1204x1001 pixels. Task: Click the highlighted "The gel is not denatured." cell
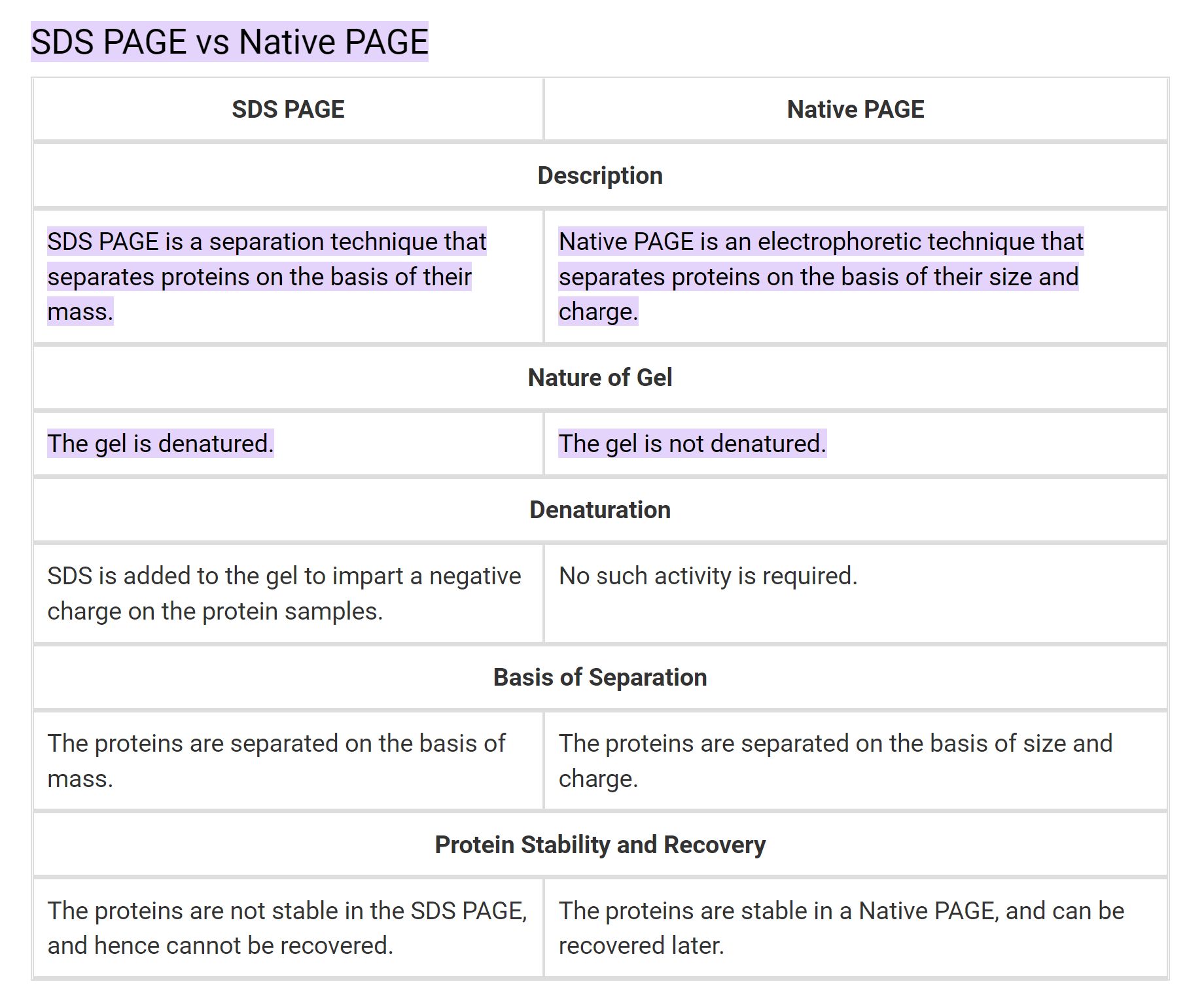tap(692, 444)
